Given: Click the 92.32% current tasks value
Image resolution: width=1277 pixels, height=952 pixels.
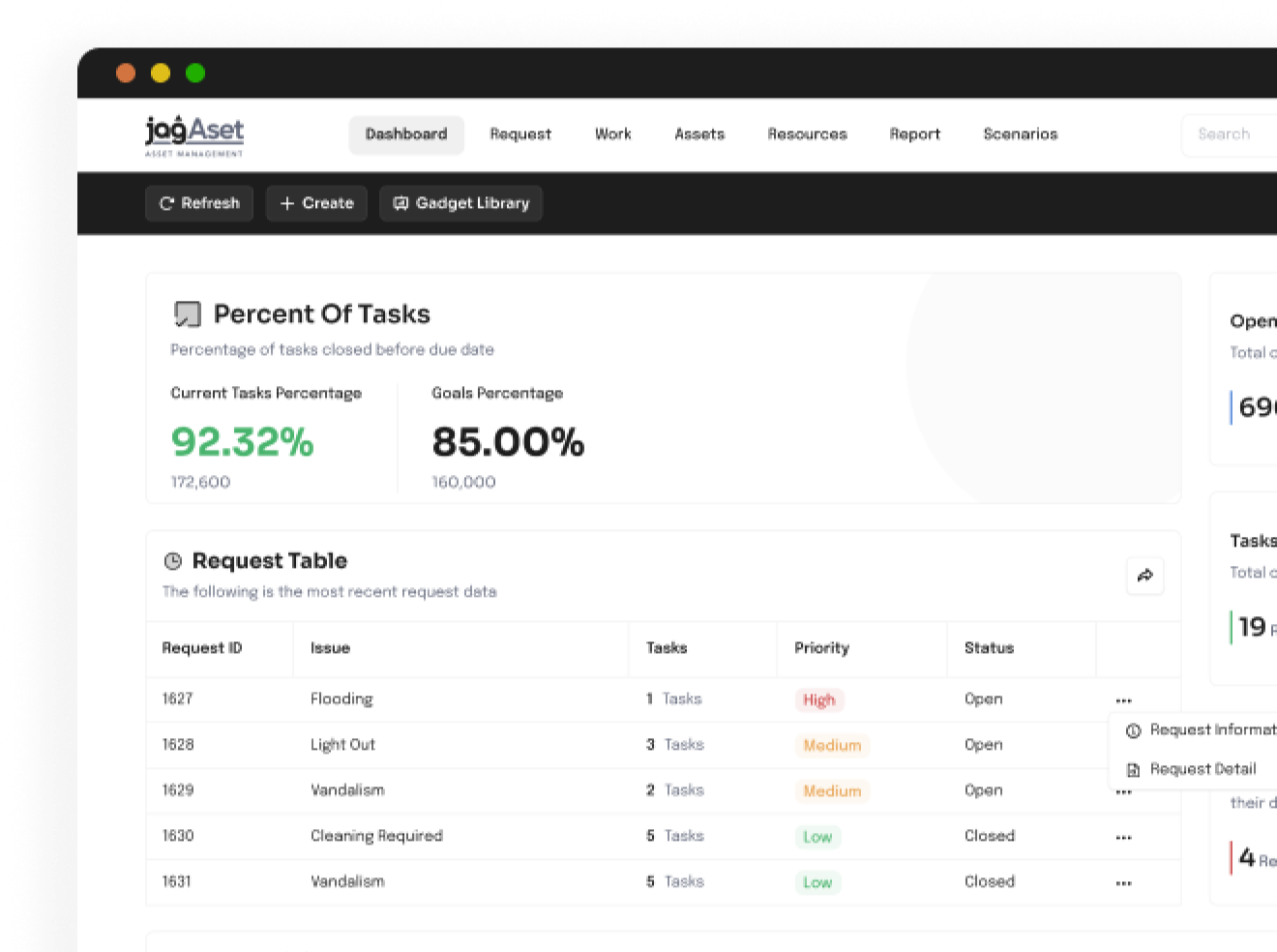Looking at the screenshot, I should (x=243, y=442).
